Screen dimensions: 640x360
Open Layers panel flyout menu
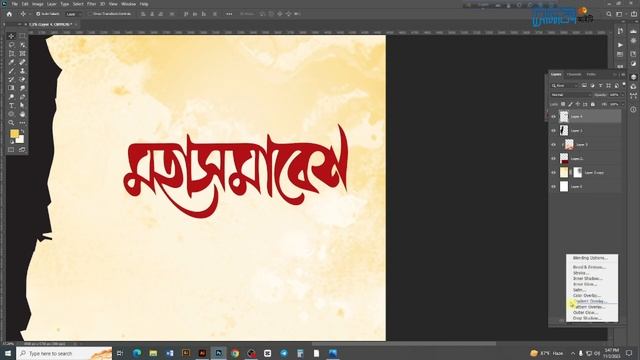click(x=623, y=75)
